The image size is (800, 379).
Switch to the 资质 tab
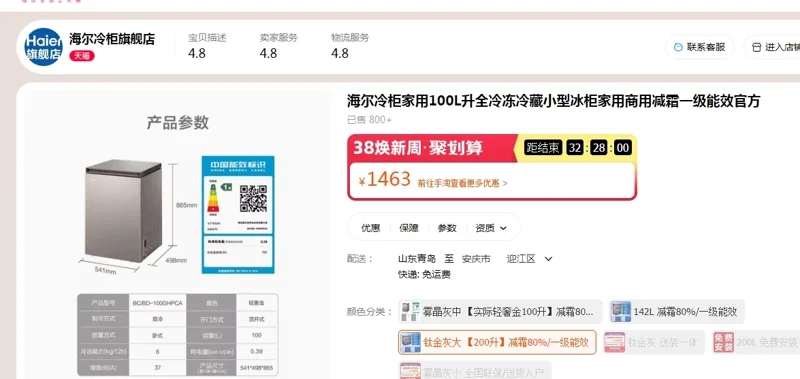pyautogui.click(x=485, y=228)
